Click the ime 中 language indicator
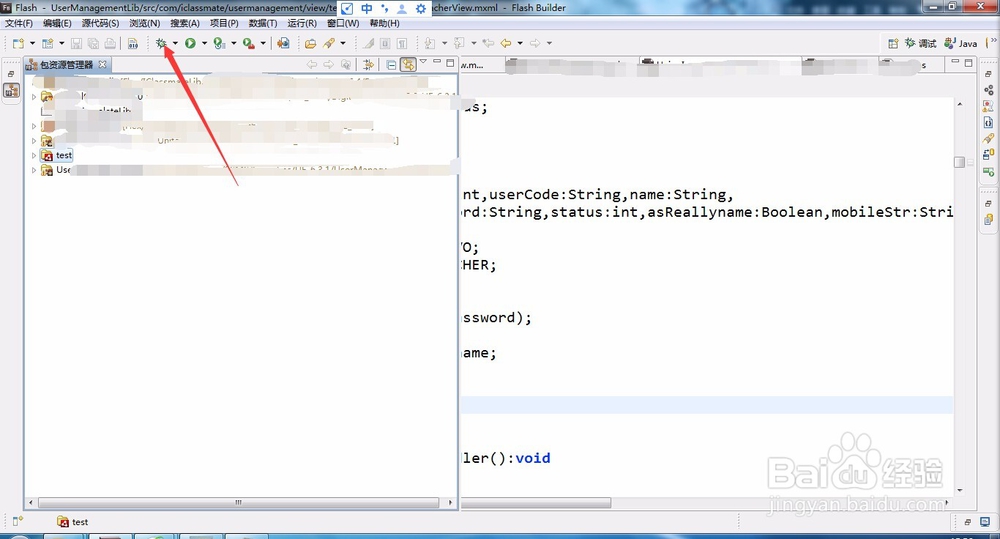1000x539 pixels. 367,8
